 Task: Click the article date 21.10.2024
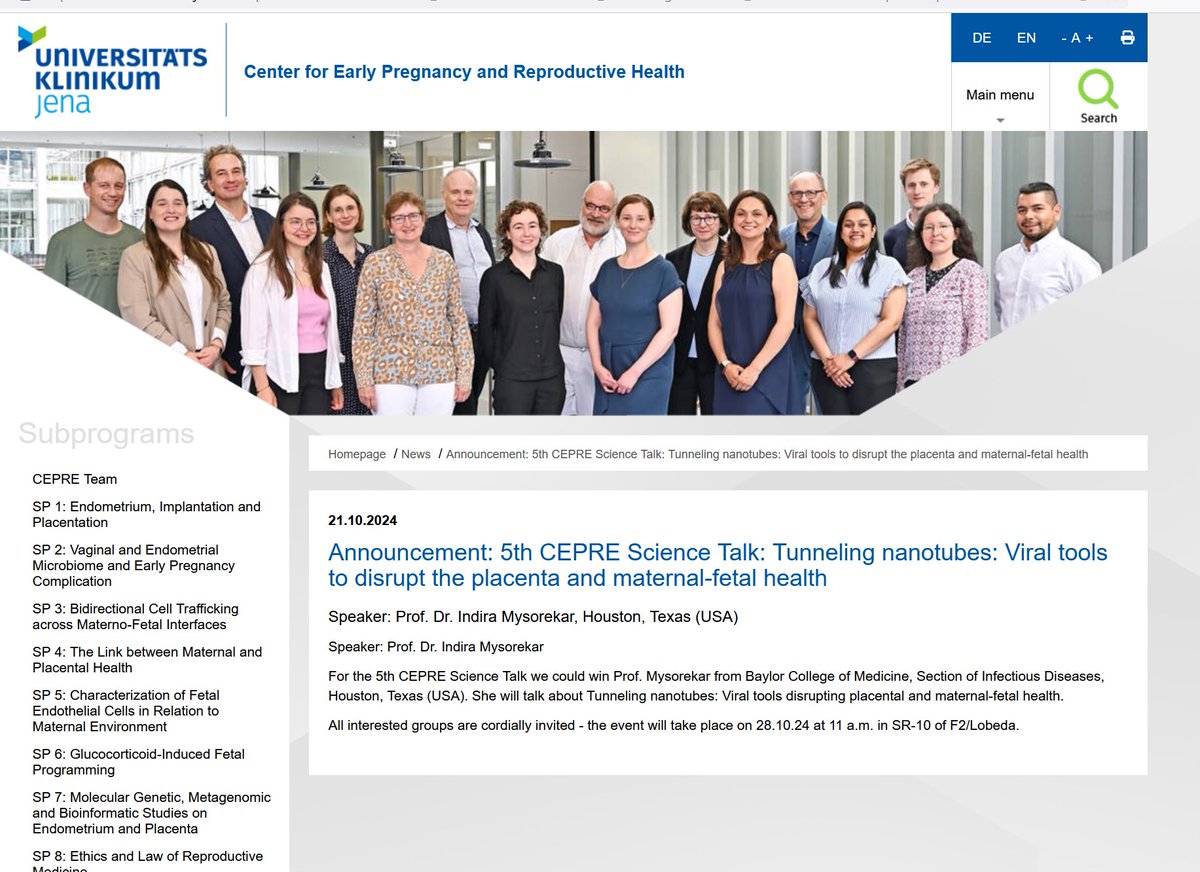[362, 520]
